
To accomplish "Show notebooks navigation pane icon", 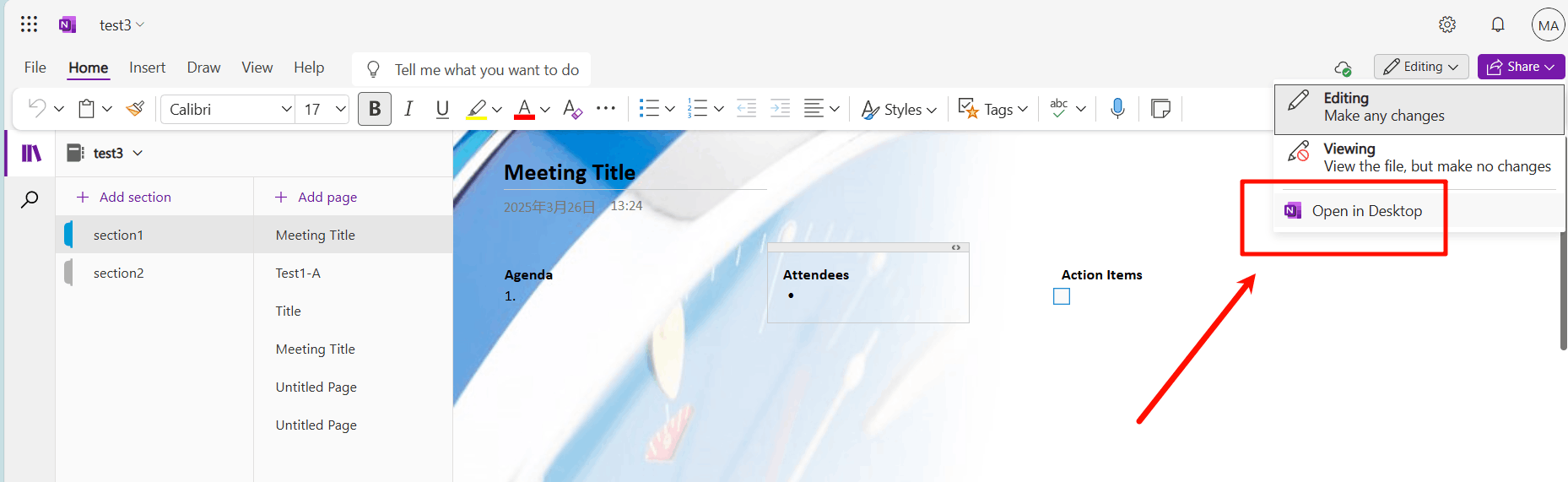I will point(31,153).
